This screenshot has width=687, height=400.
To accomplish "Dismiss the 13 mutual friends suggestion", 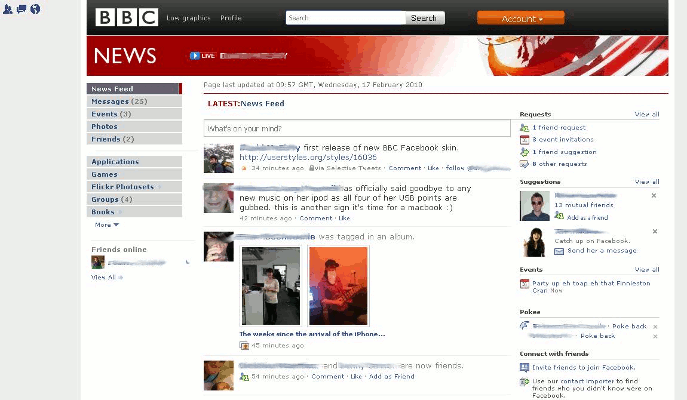I will click(654, 195).
